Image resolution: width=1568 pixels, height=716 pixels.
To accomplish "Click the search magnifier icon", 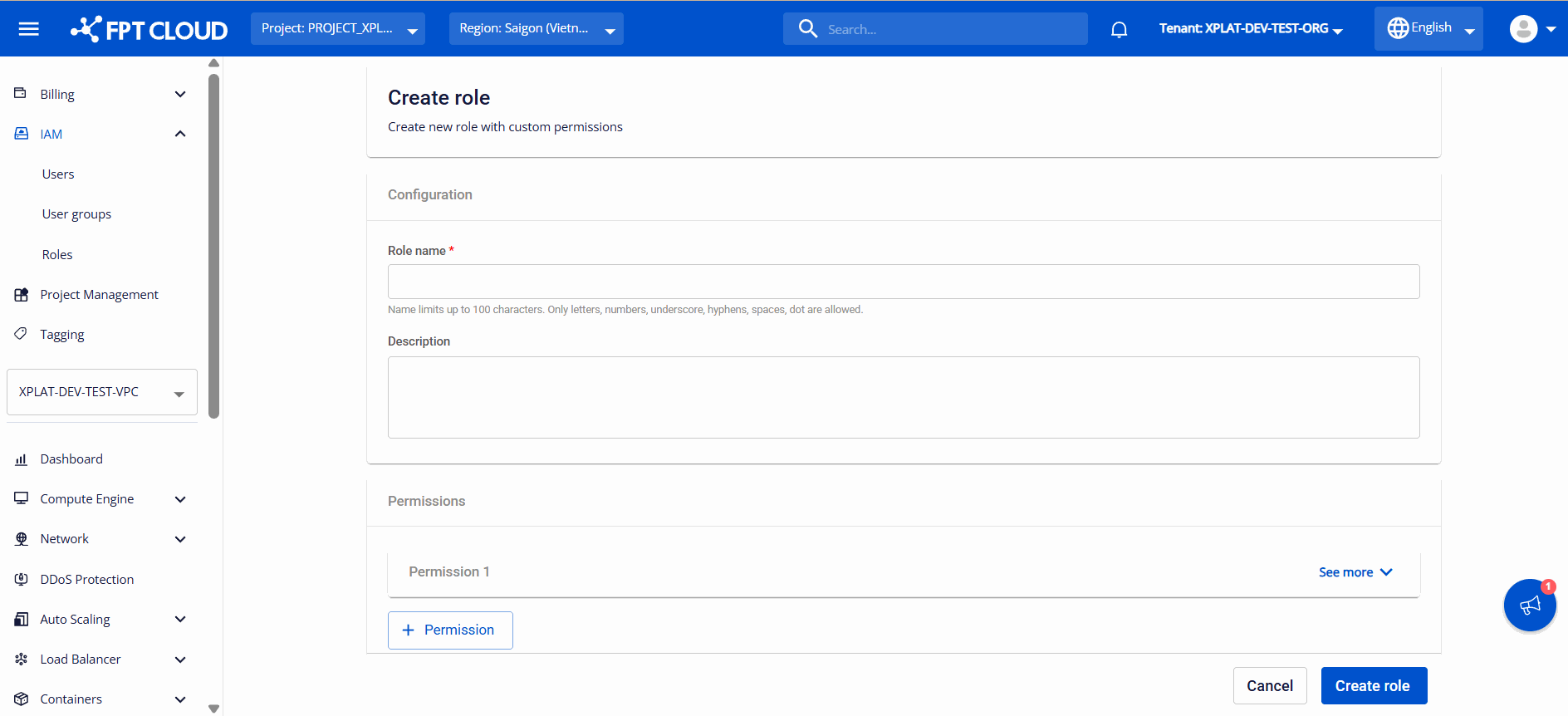I will pyautogui.click(x=808, y=28).
